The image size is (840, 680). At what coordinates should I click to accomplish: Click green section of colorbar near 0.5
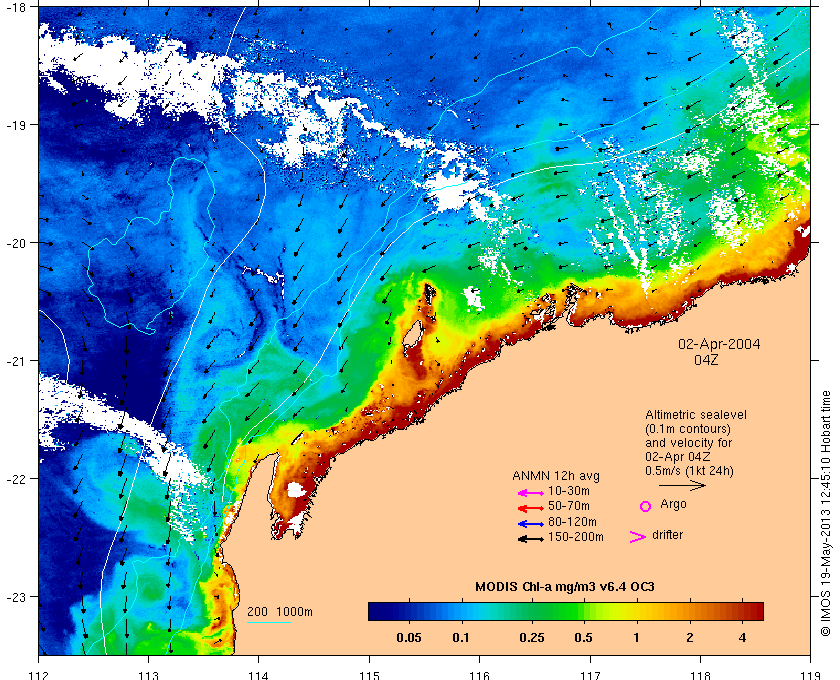(576, 611)
